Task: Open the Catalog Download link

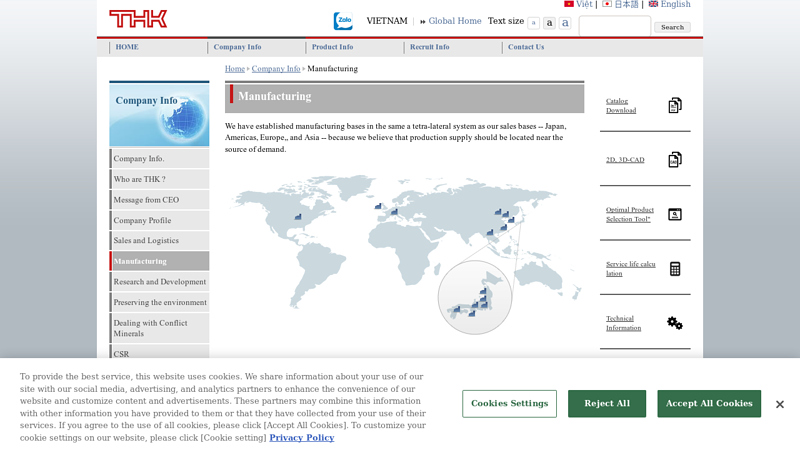Action: [x=621, y=106]
